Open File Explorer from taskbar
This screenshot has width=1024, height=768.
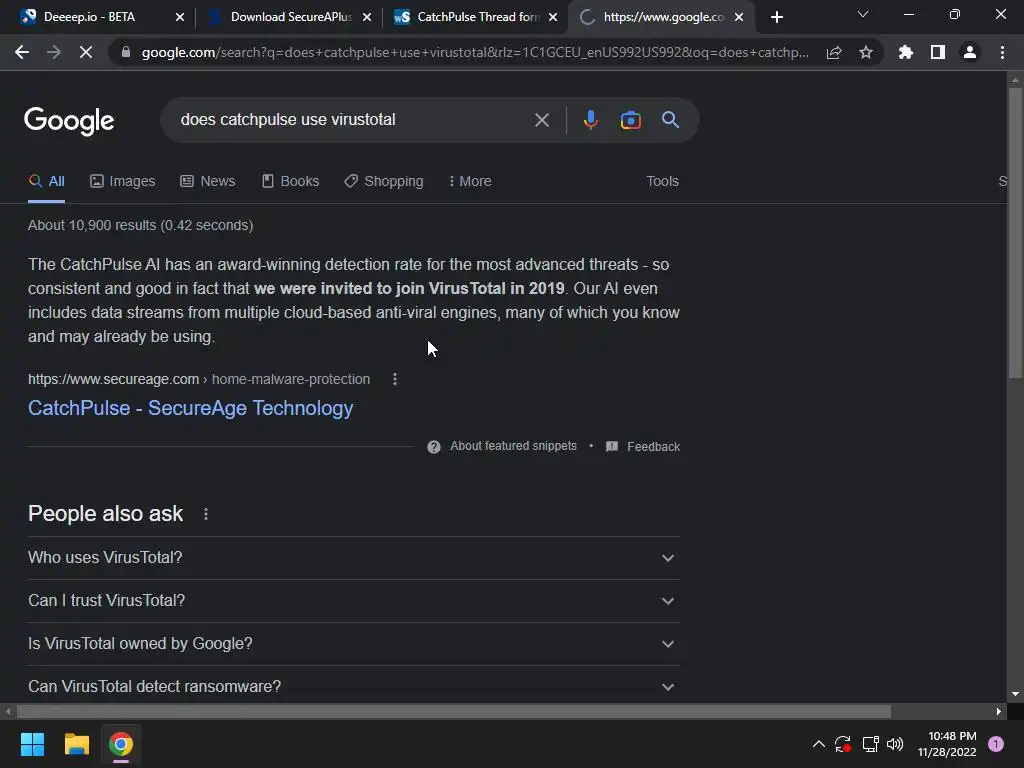pos(76,744)
